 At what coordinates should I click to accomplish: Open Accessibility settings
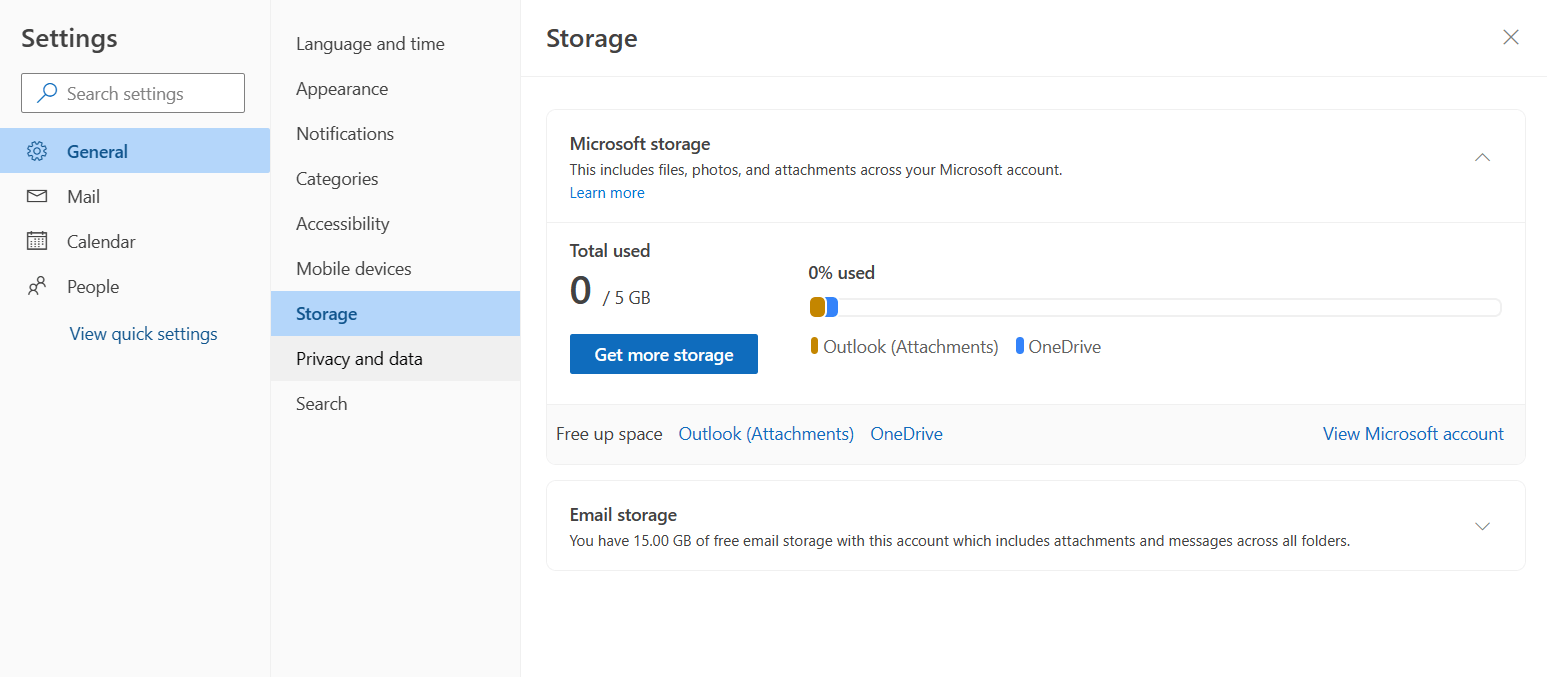tap(395, 224)
